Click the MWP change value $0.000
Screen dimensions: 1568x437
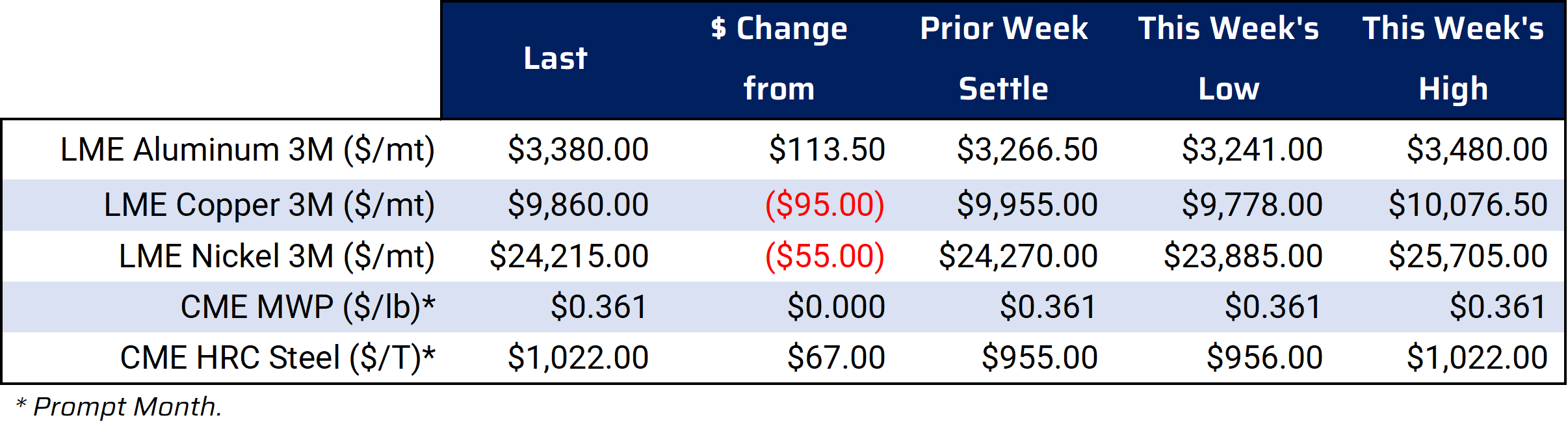click(836, 307)
